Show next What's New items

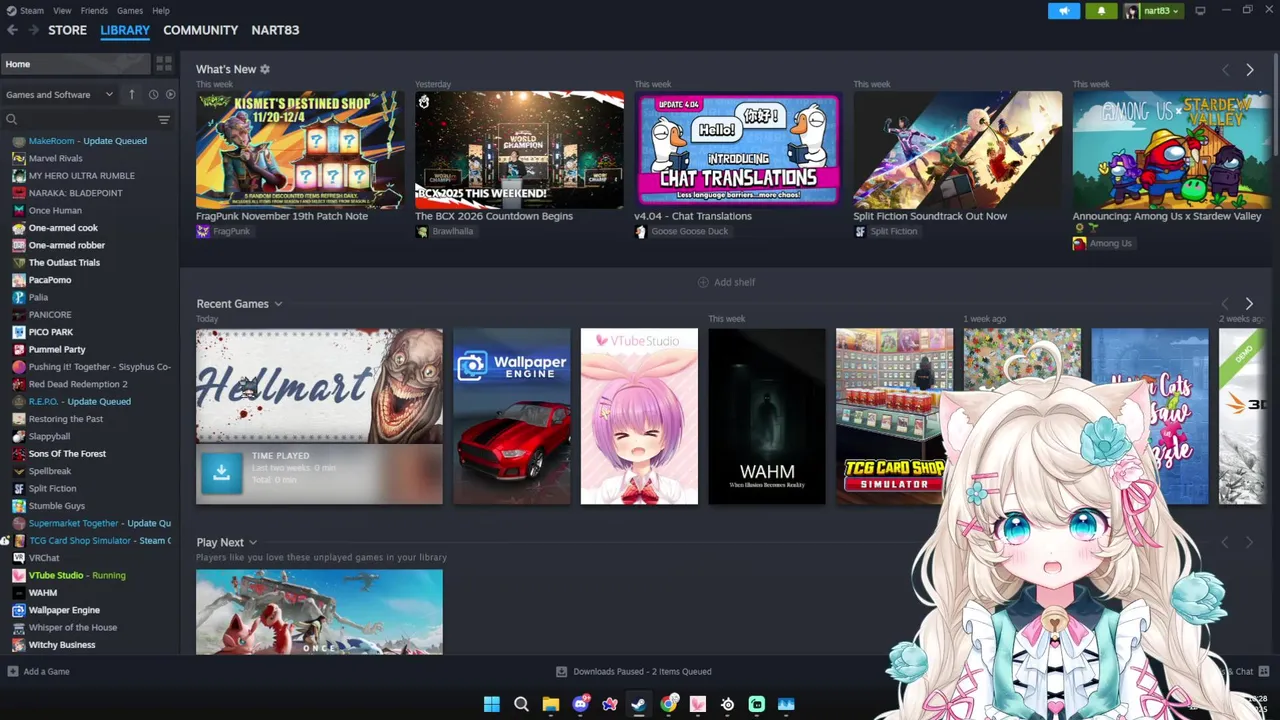[1249, 69]
